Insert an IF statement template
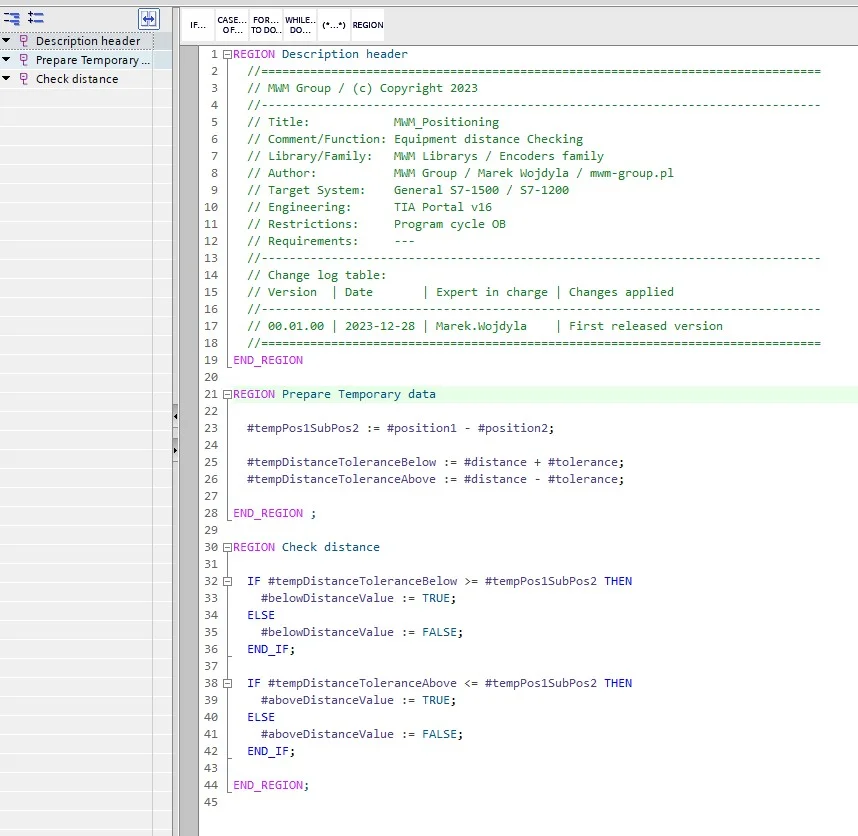The height and width of the screenshot is (836, 858). click(x=198, y=25)
